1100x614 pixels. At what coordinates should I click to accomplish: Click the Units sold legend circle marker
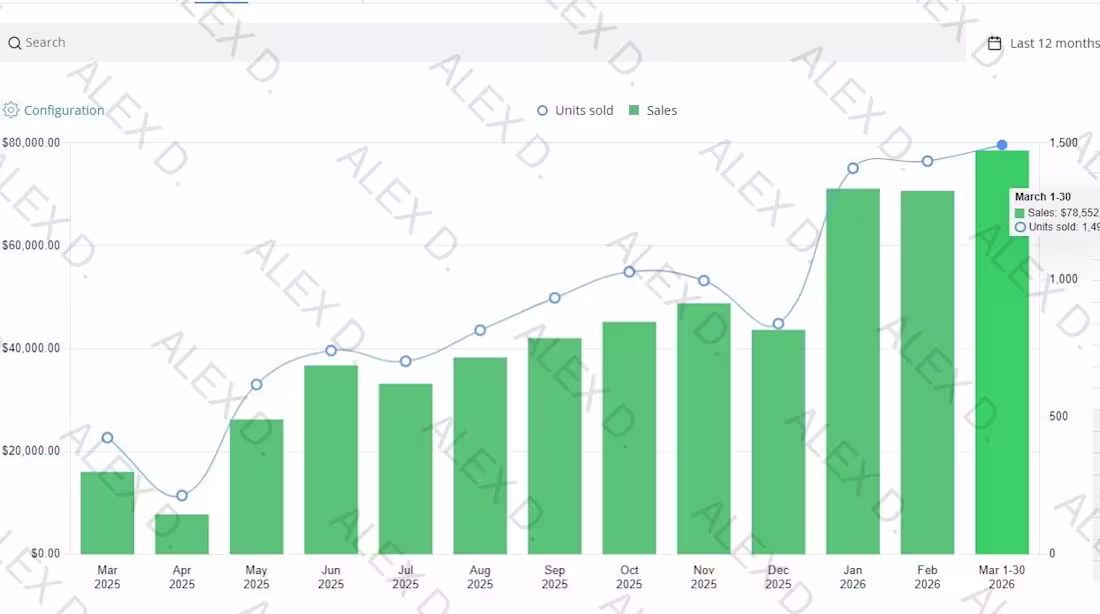pos(542,110)
